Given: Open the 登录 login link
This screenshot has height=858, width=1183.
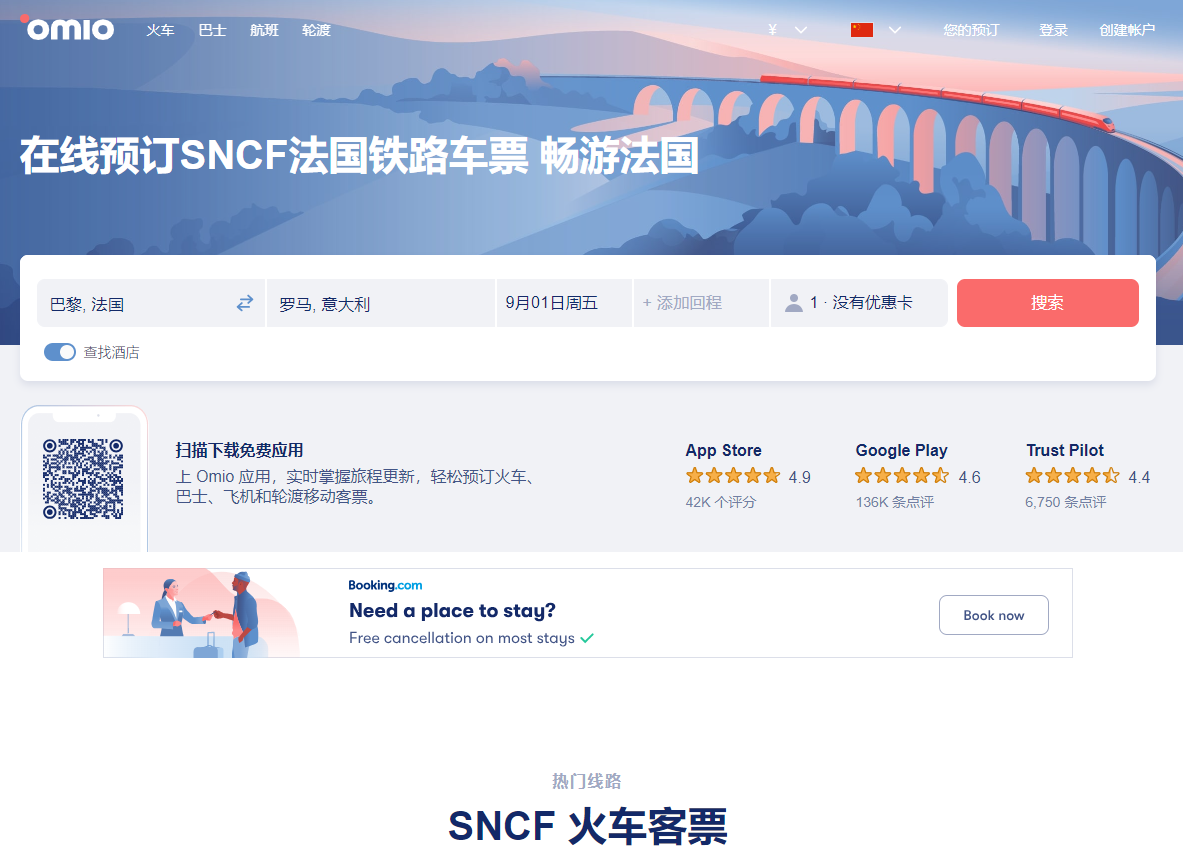Looking at the screenshot, I should coord(1053,30).
